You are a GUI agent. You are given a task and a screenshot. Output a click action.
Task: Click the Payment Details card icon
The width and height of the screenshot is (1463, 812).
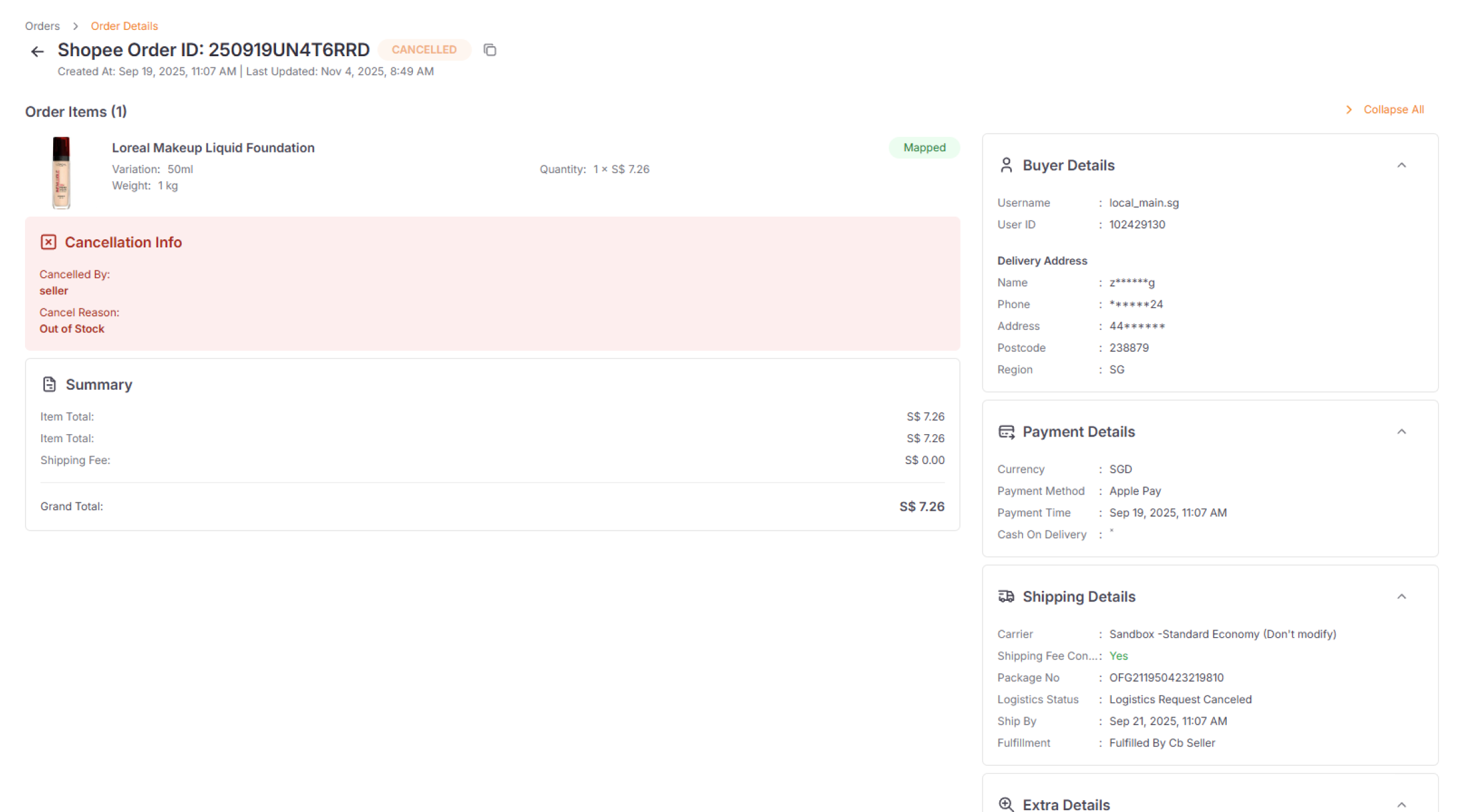click(1006, 431)
